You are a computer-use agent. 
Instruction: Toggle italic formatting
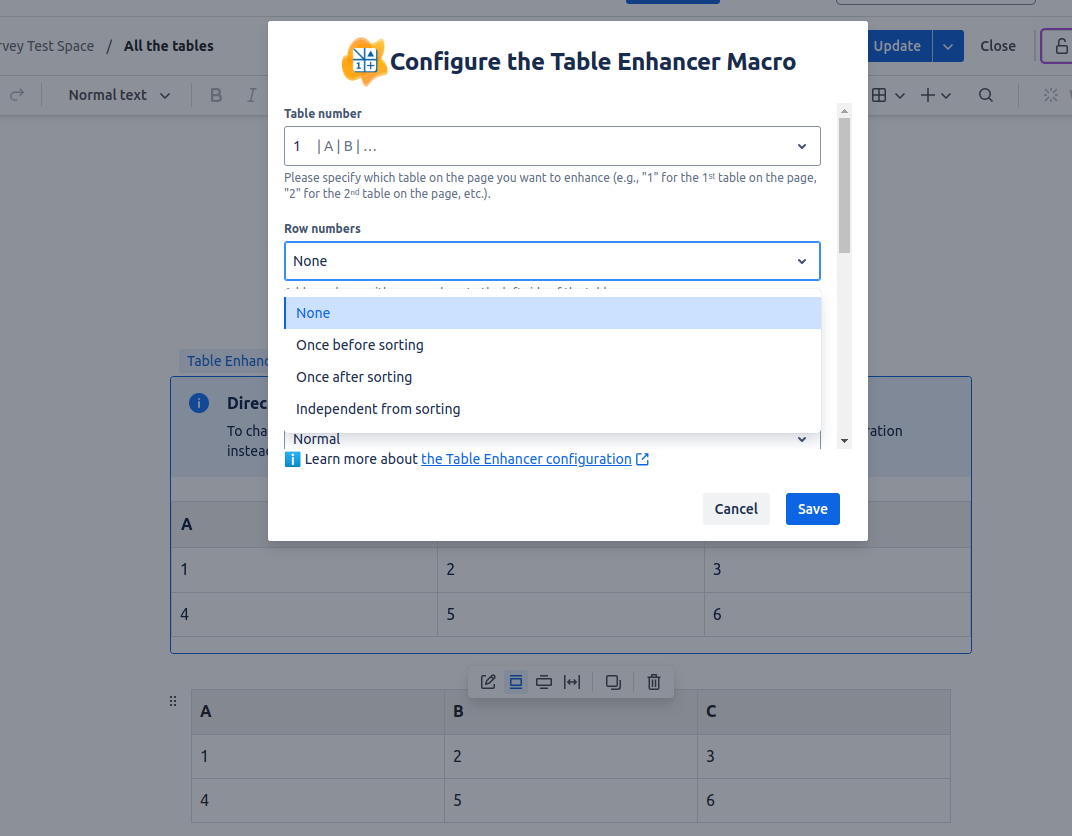252,95
